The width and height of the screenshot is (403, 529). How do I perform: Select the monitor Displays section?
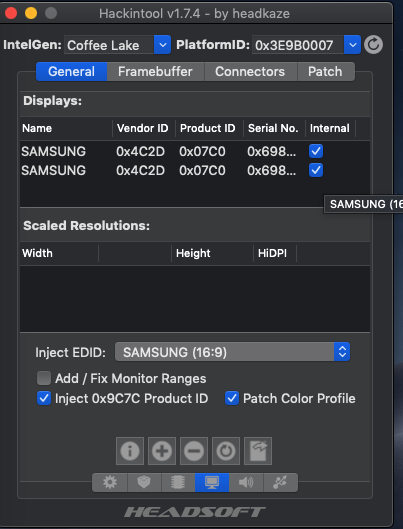click(212, 482)
